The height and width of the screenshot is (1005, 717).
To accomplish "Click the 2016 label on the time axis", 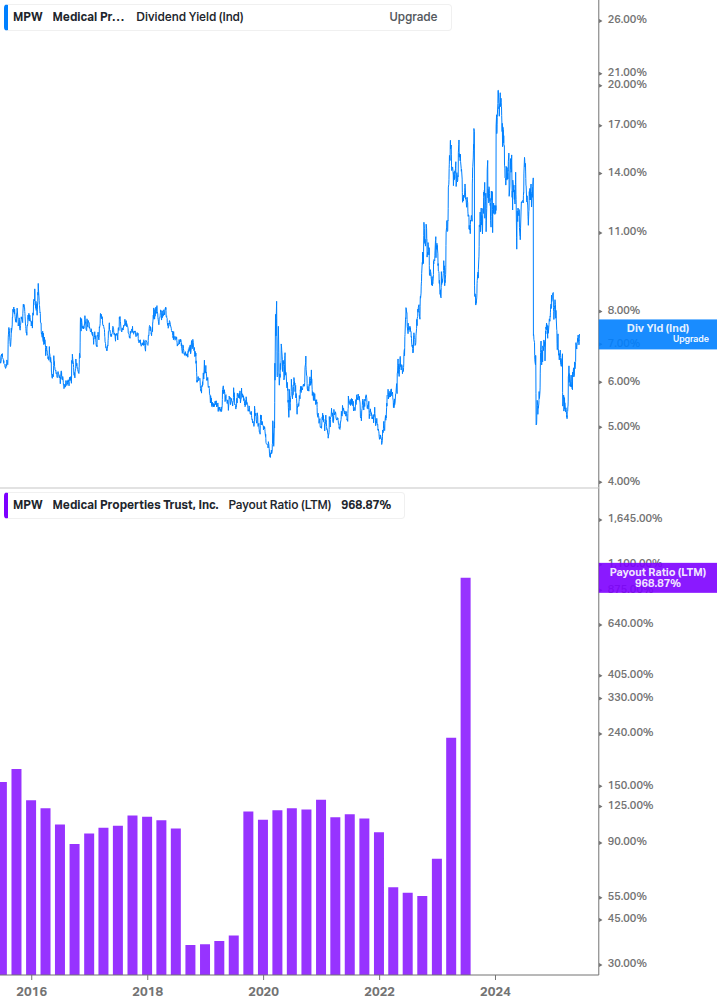I will coord(31,992).
